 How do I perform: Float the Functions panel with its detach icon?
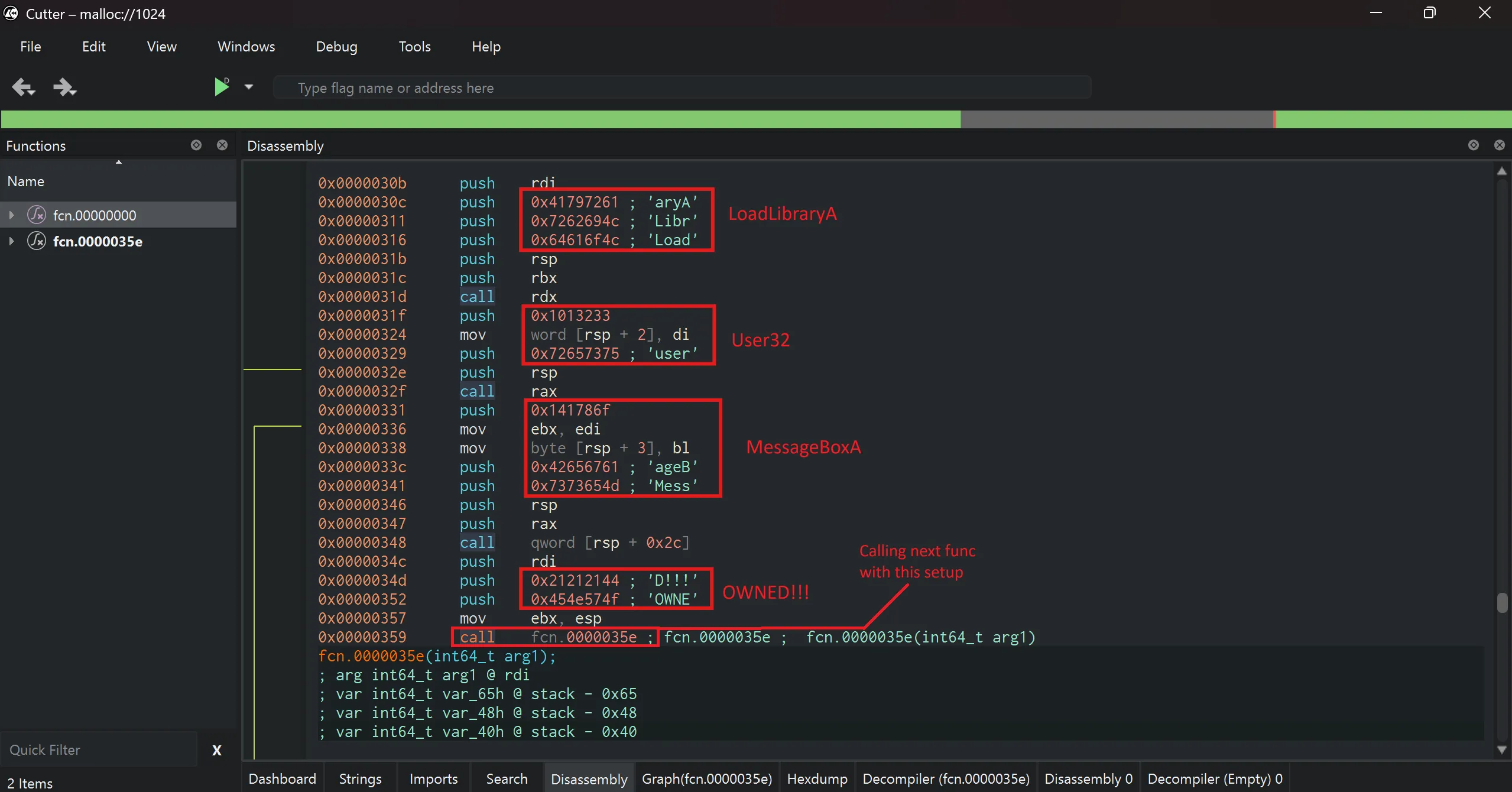[x=196, y=145]
